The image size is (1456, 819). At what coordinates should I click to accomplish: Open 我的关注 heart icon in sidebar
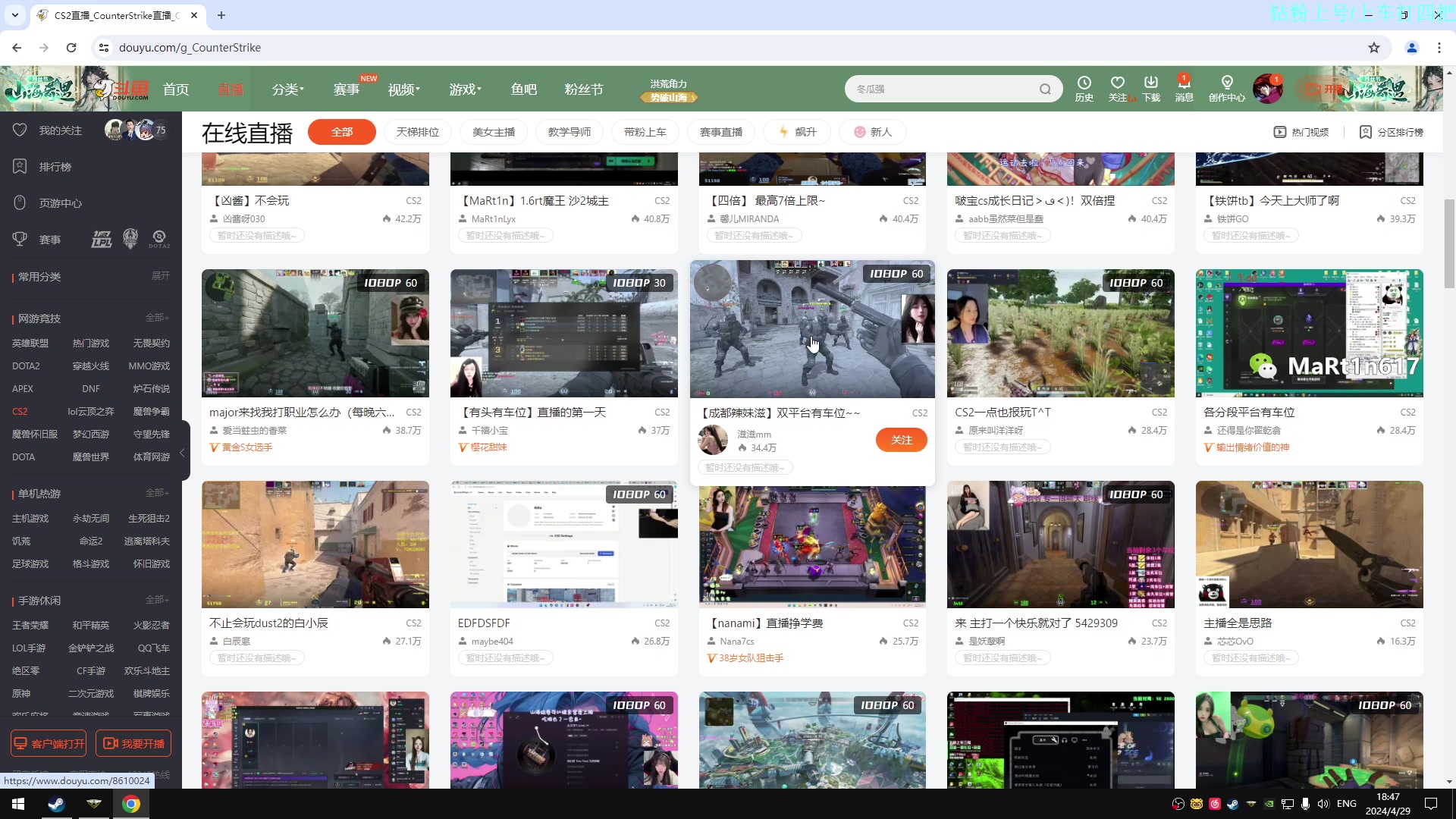(x=20, y=130)
